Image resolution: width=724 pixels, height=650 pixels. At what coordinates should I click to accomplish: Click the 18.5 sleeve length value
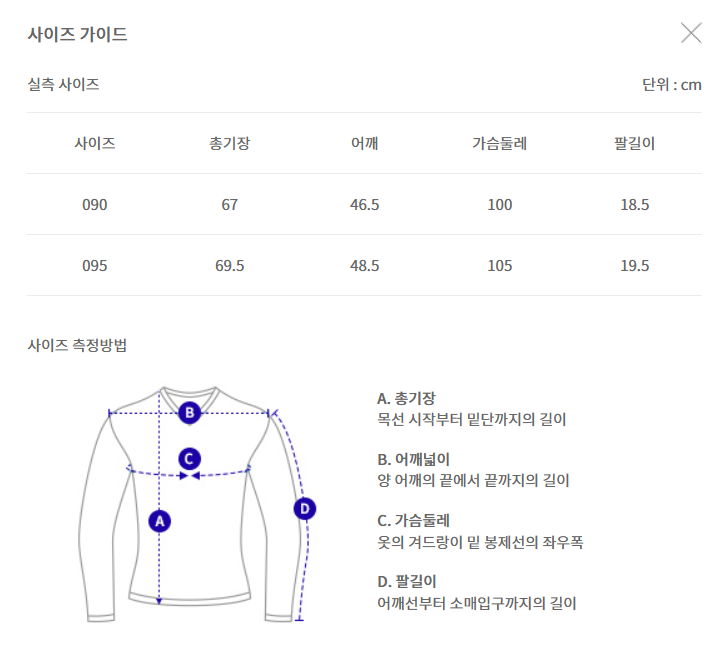coord(634,205)
